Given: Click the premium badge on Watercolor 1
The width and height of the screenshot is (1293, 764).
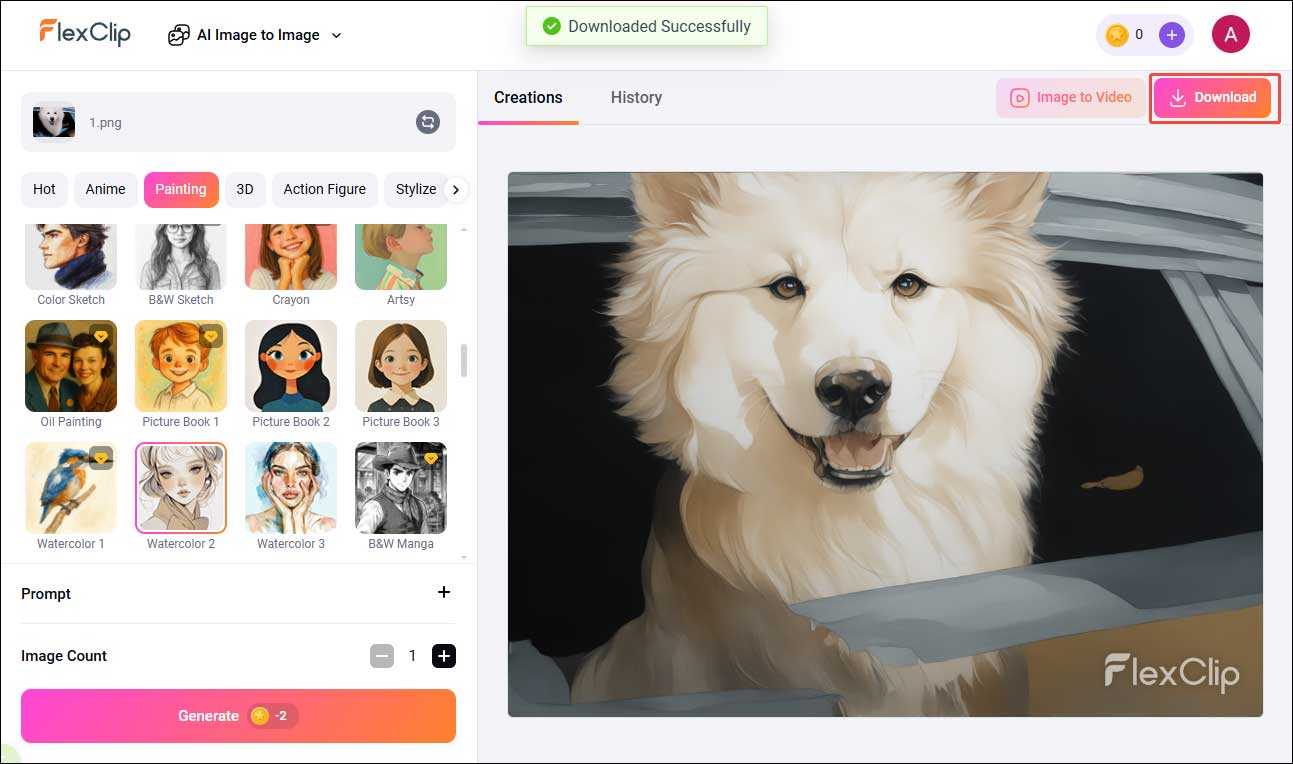Looking at the screenshot, I should [x=101, y=458].
